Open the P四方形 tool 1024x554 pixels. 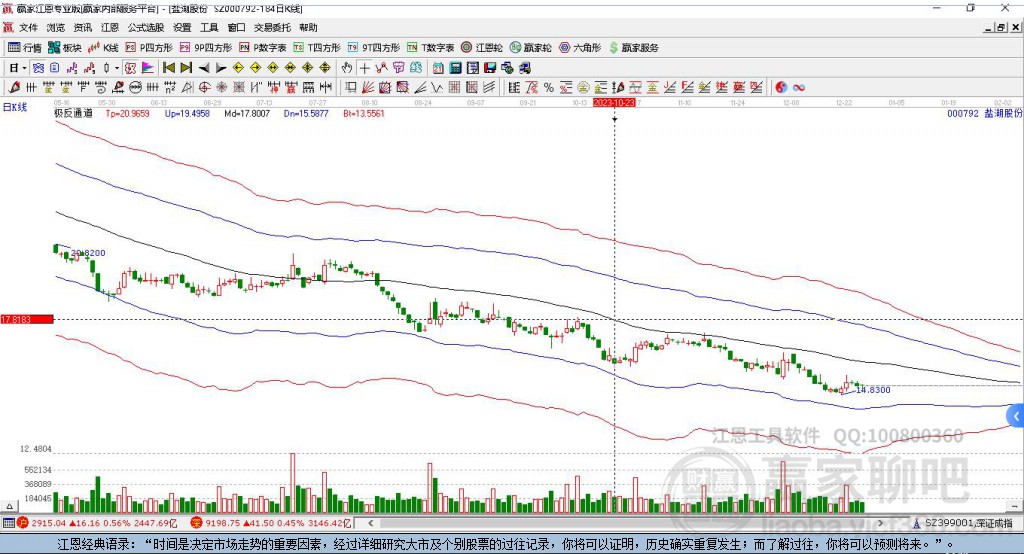(x=149, y=48)
